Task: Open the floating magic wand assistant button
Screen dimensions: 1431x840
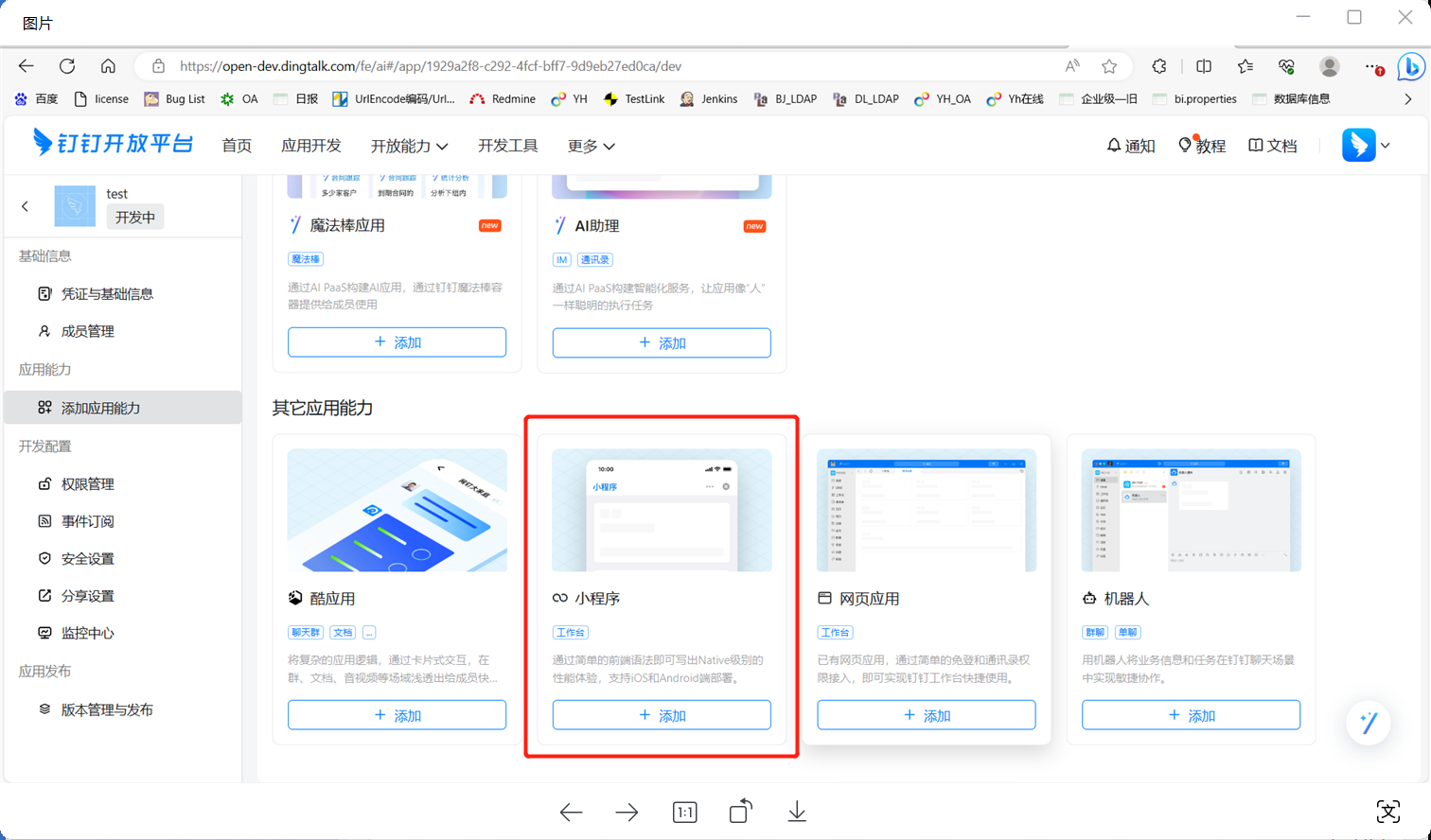Action: pos(1369,723)
